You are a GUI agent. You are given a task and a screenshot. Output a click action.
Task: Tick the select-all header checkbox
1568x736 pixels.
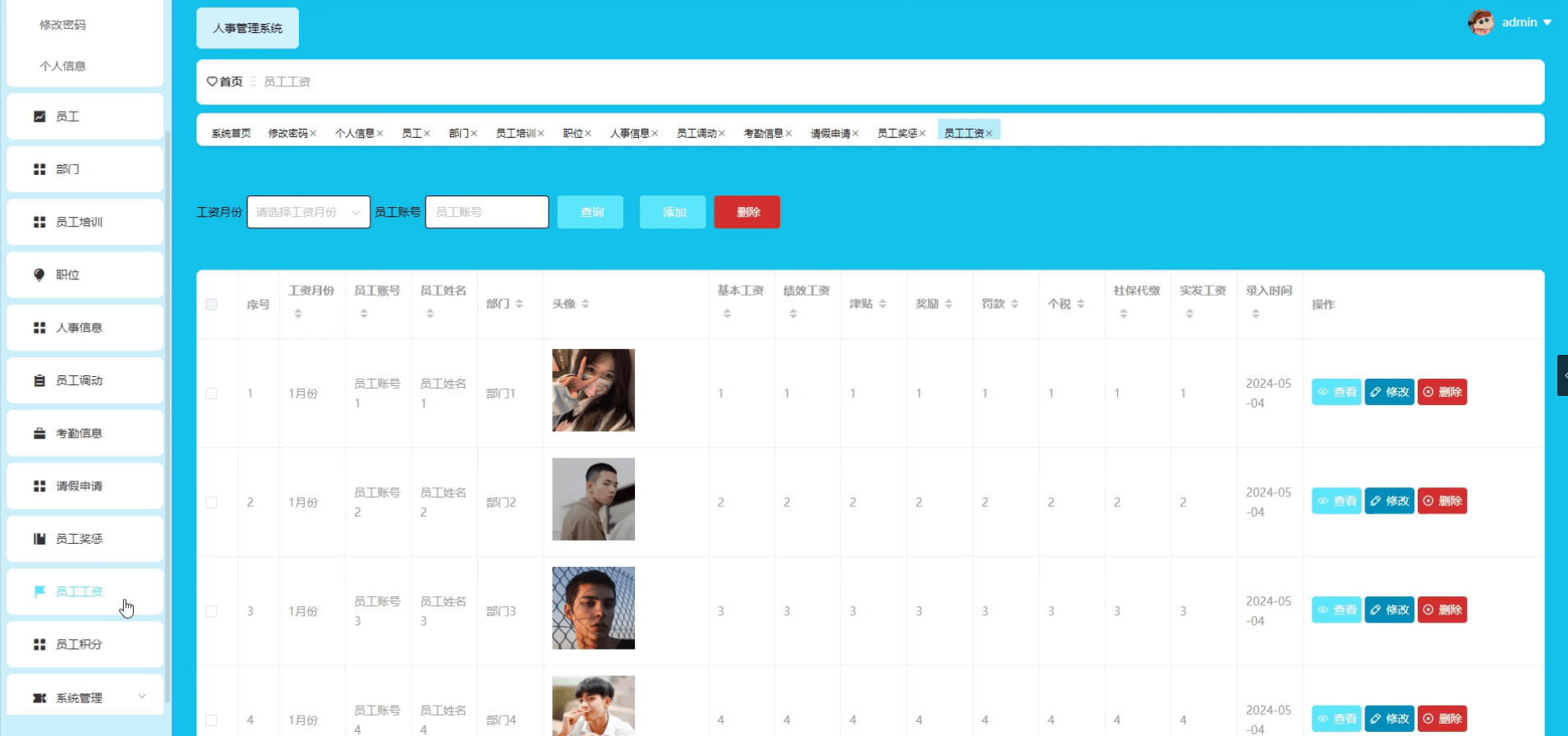click(x=211, y=305)
